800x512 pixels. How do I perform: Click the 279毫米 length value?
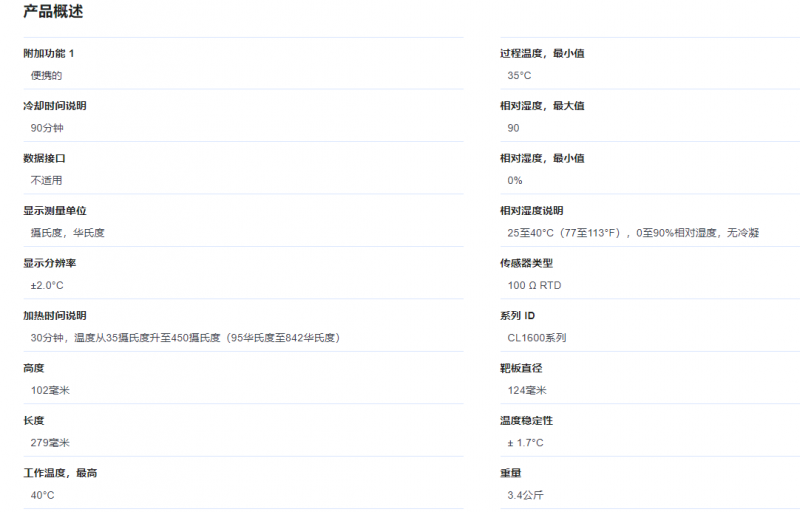[50, 442]
